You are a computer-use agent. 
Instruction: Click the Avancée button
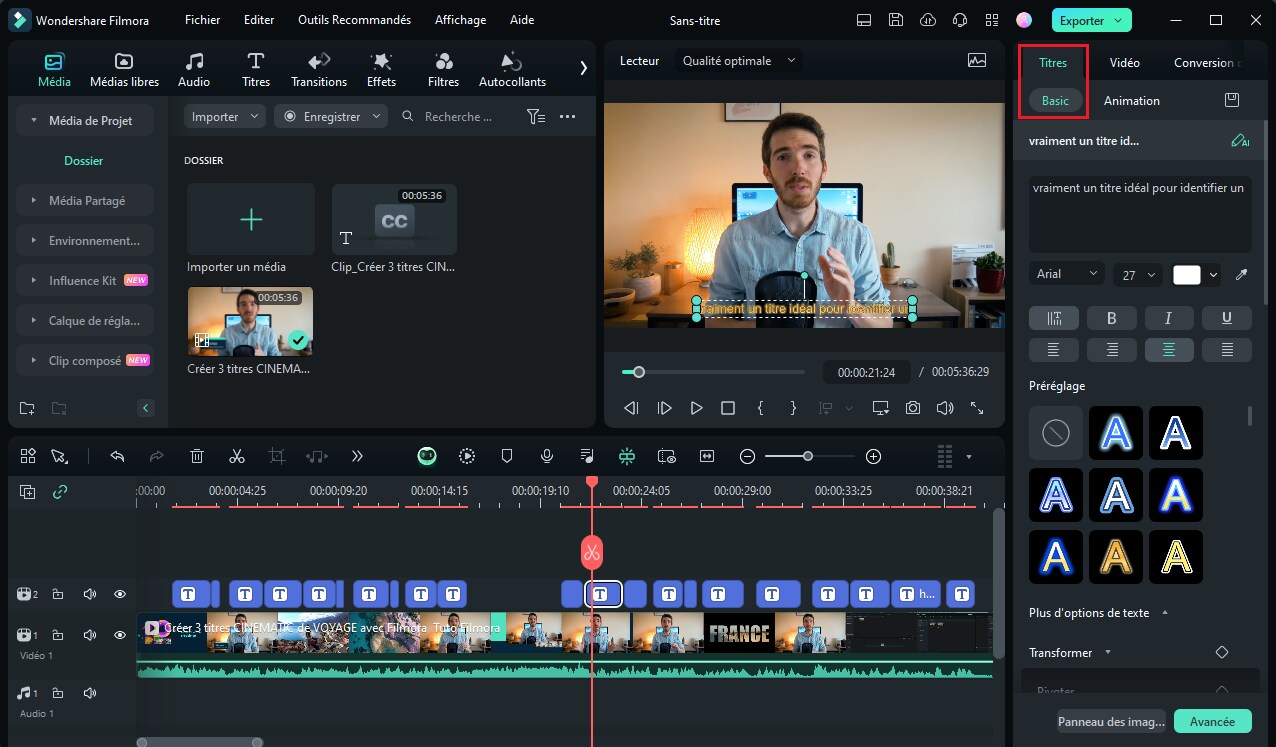pyautogui.click(x=1212, y=721)
